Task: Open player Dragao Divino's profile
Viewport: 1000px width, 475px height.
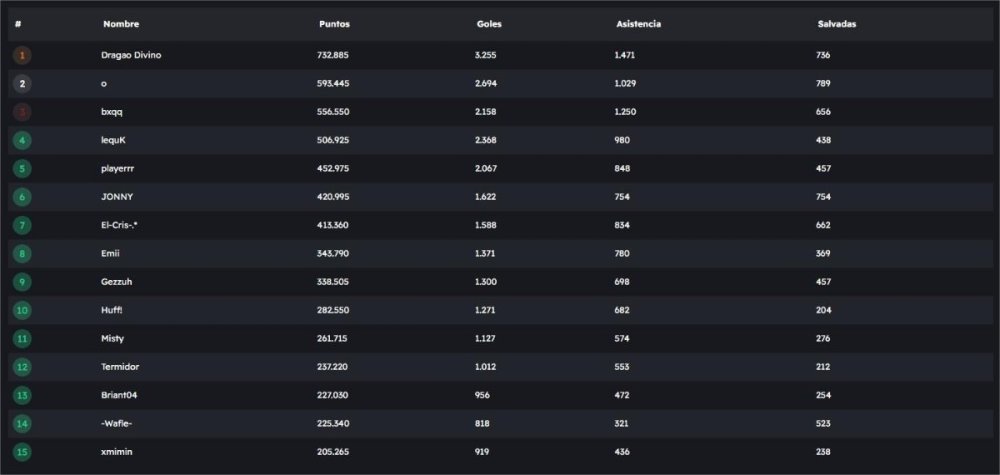Action: [x=131, y=56]
